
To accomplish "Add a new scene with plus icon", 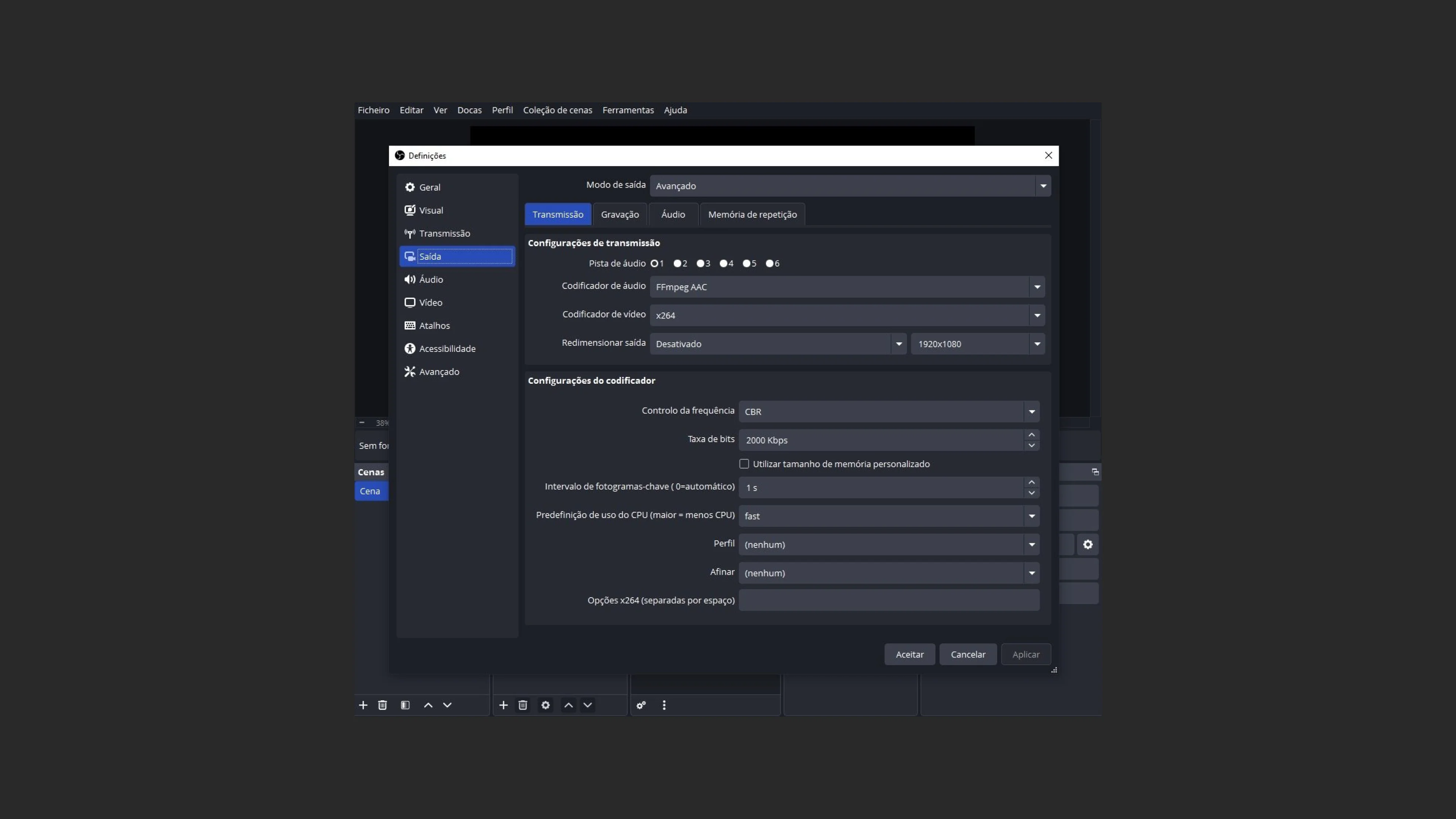I will point(363,705).
